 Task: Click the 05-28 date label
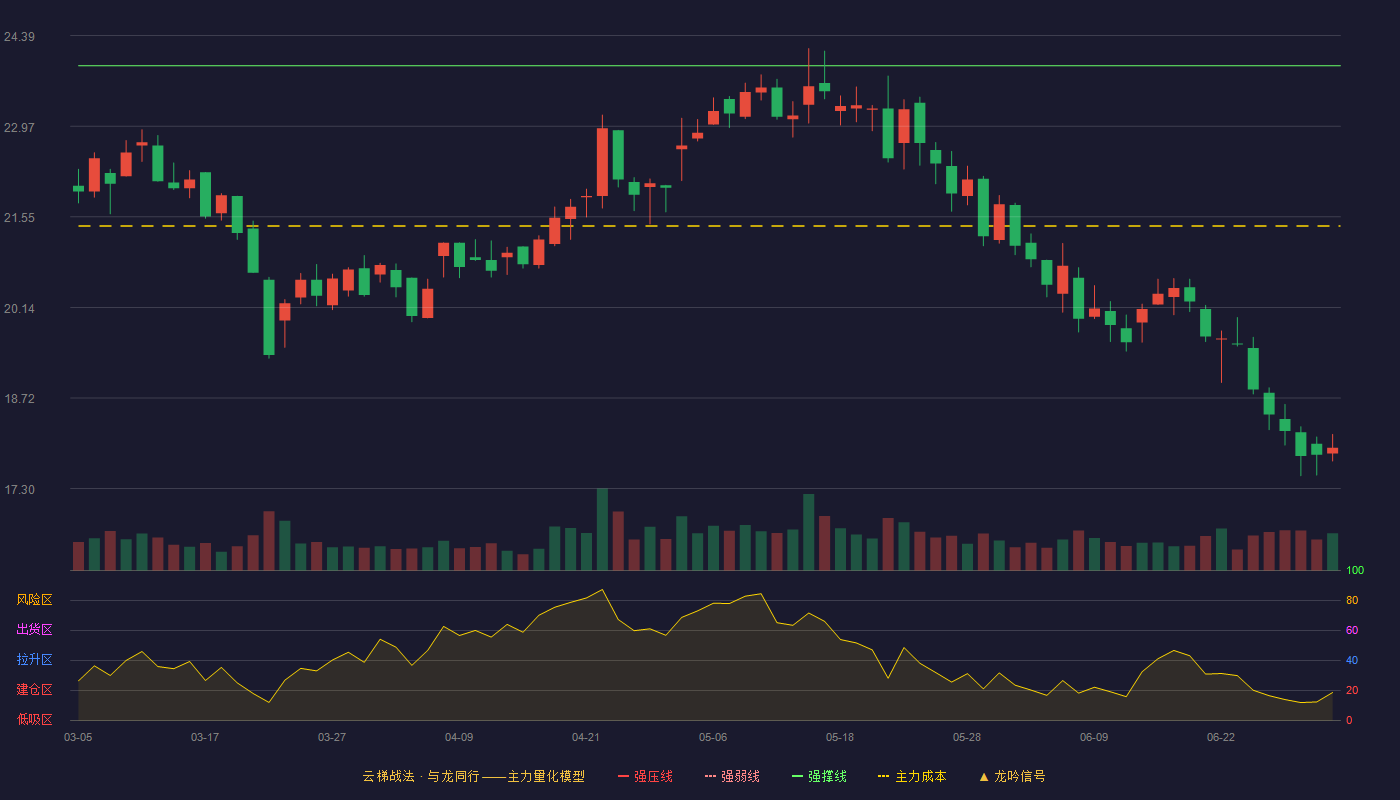coord(967,737)
